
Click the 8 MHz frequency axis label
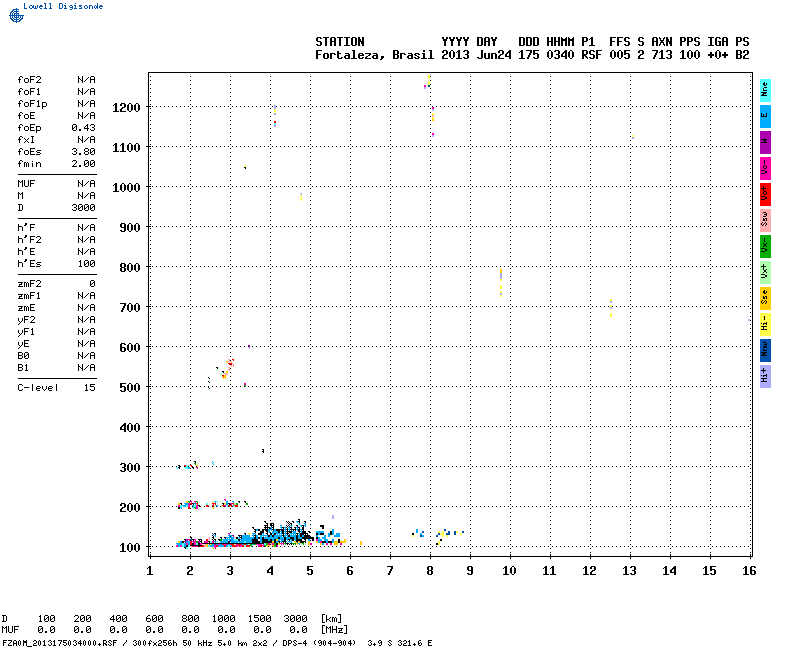[x=430, y=570]
